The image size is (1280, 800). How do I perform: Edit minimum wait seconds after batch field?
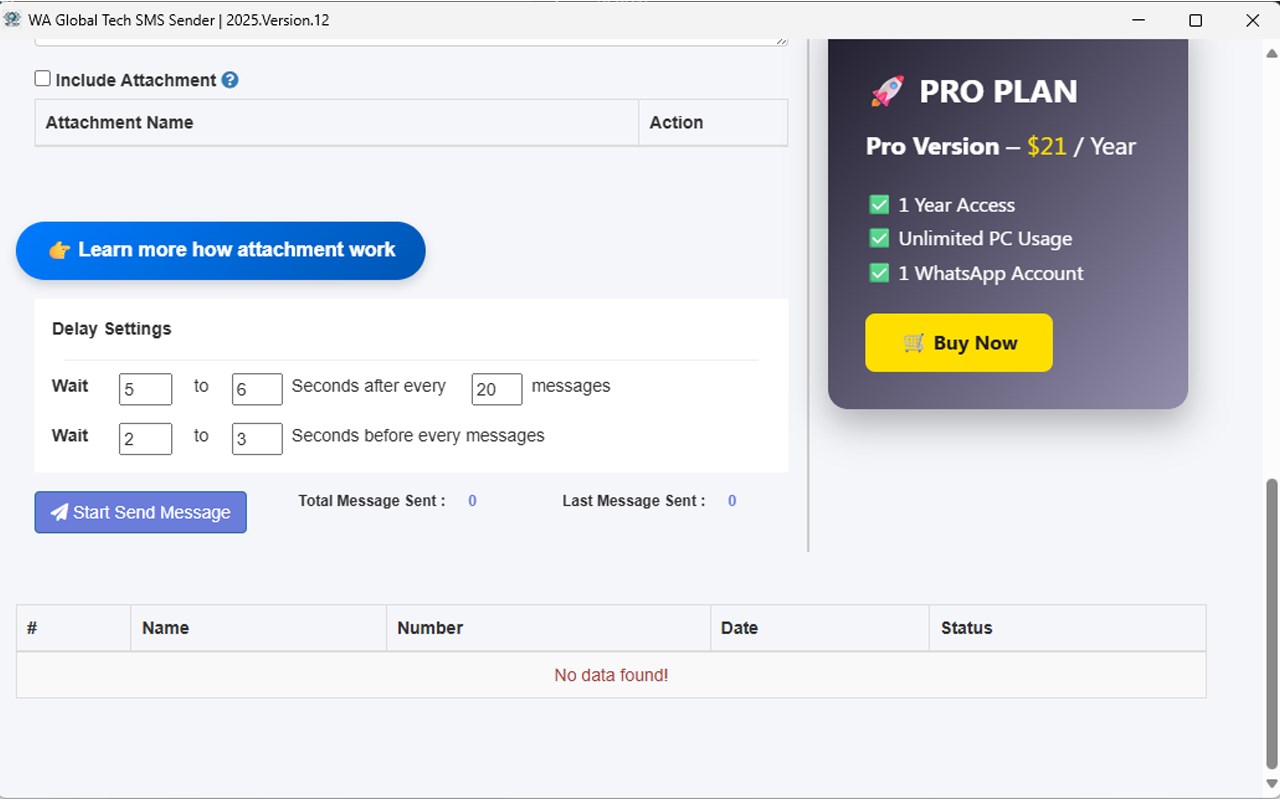coord(145,389)
